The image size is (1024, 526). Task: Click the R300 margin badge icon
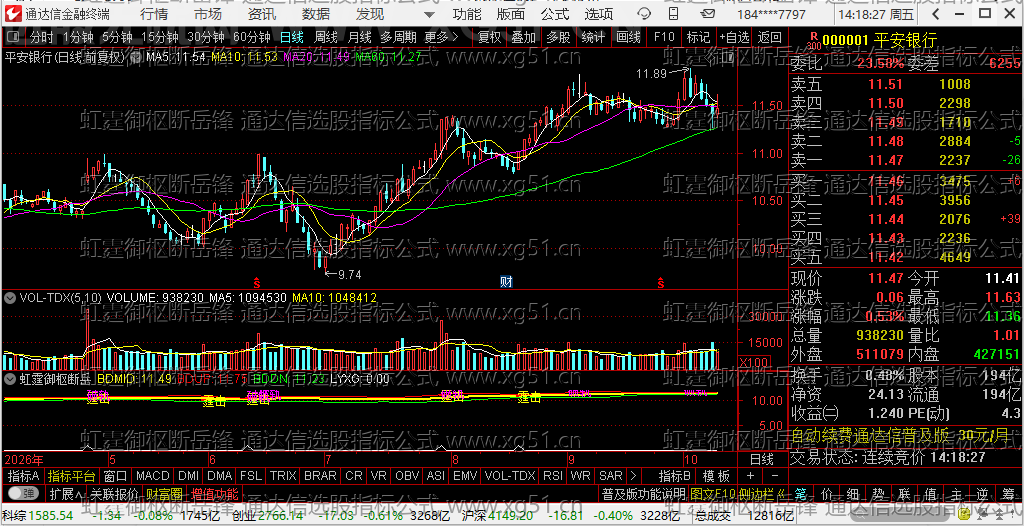point(813,41)
